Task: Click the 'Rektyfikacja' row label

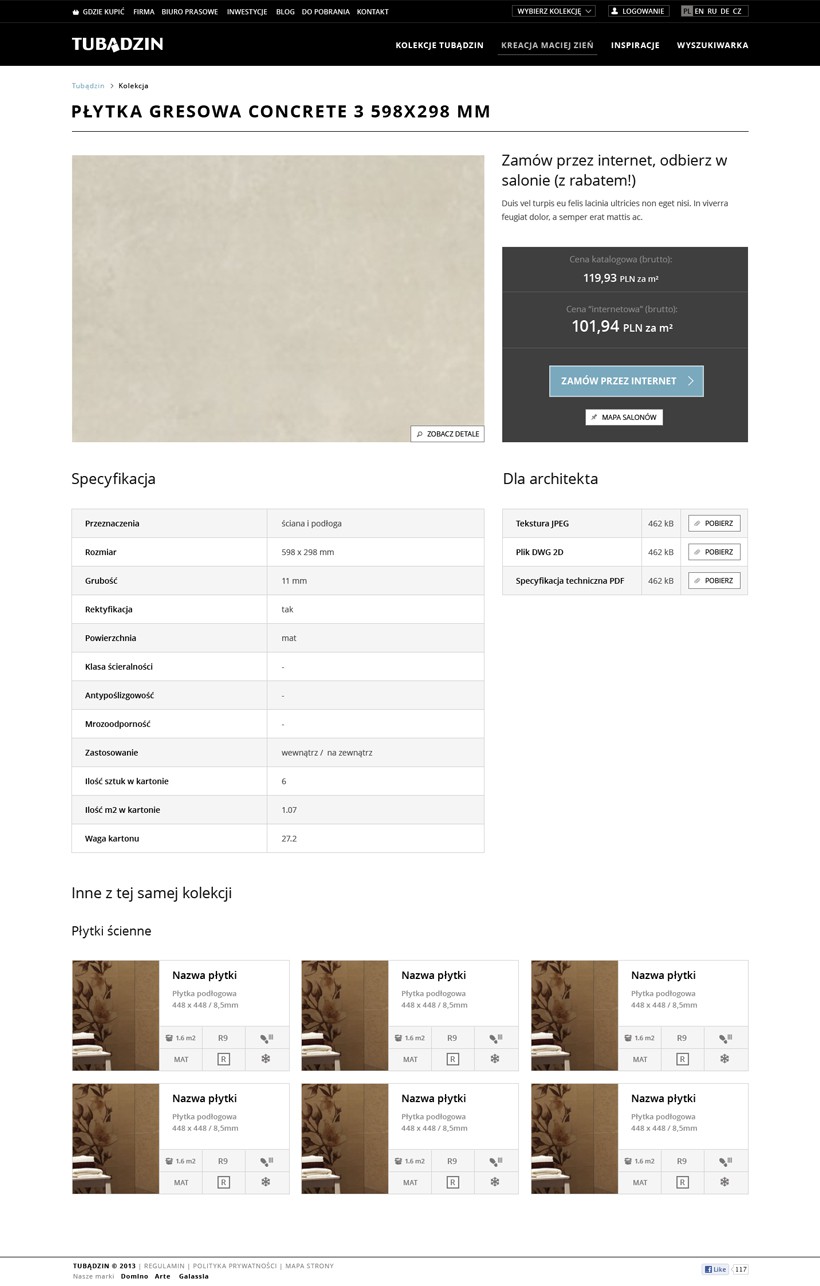Action: point(109,609)
